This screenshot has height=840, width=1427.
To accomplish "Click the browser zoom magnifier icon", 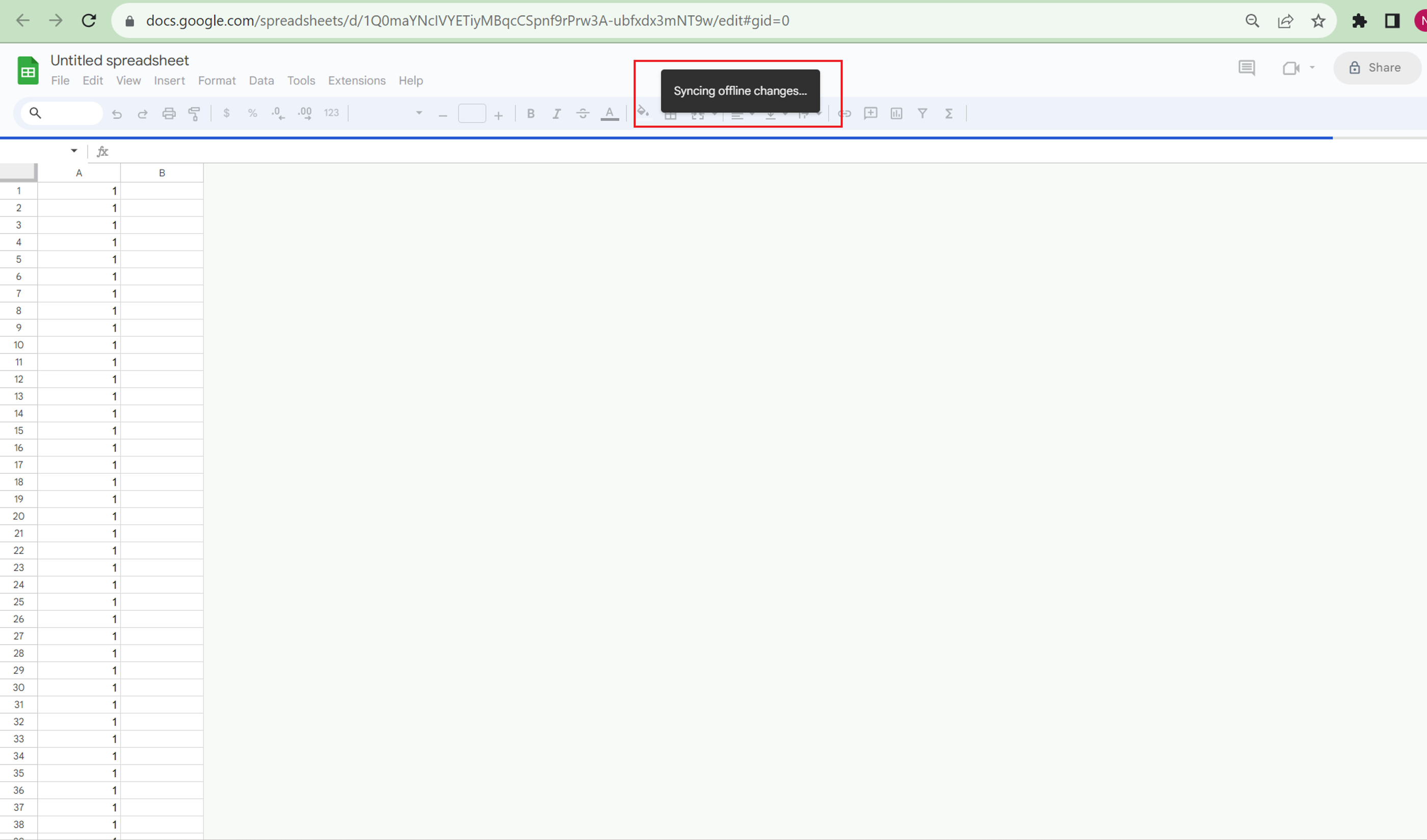I will 1252,21.
